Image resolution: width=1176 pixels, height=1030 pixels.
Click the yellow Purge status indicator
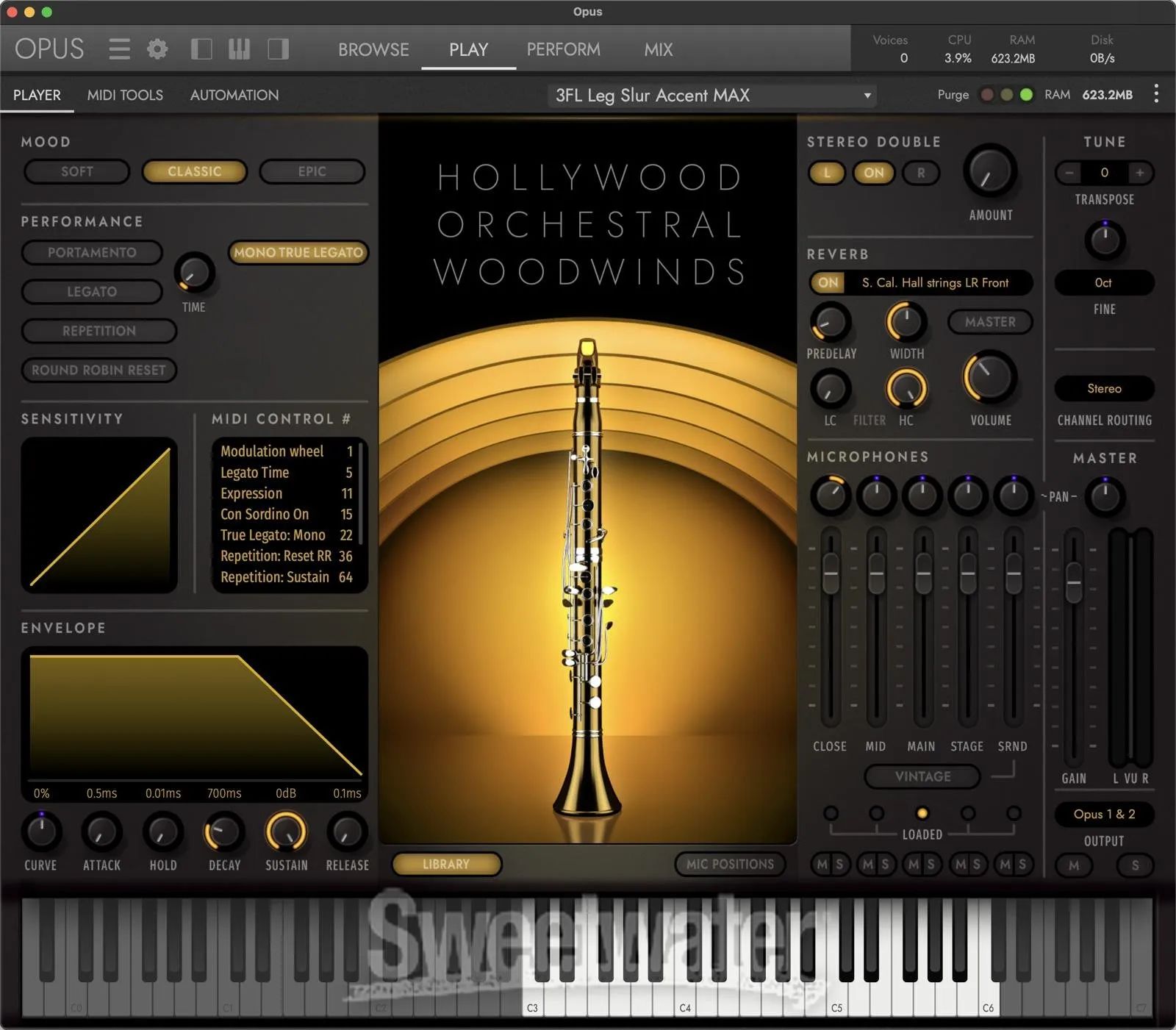click(1007, 95)
